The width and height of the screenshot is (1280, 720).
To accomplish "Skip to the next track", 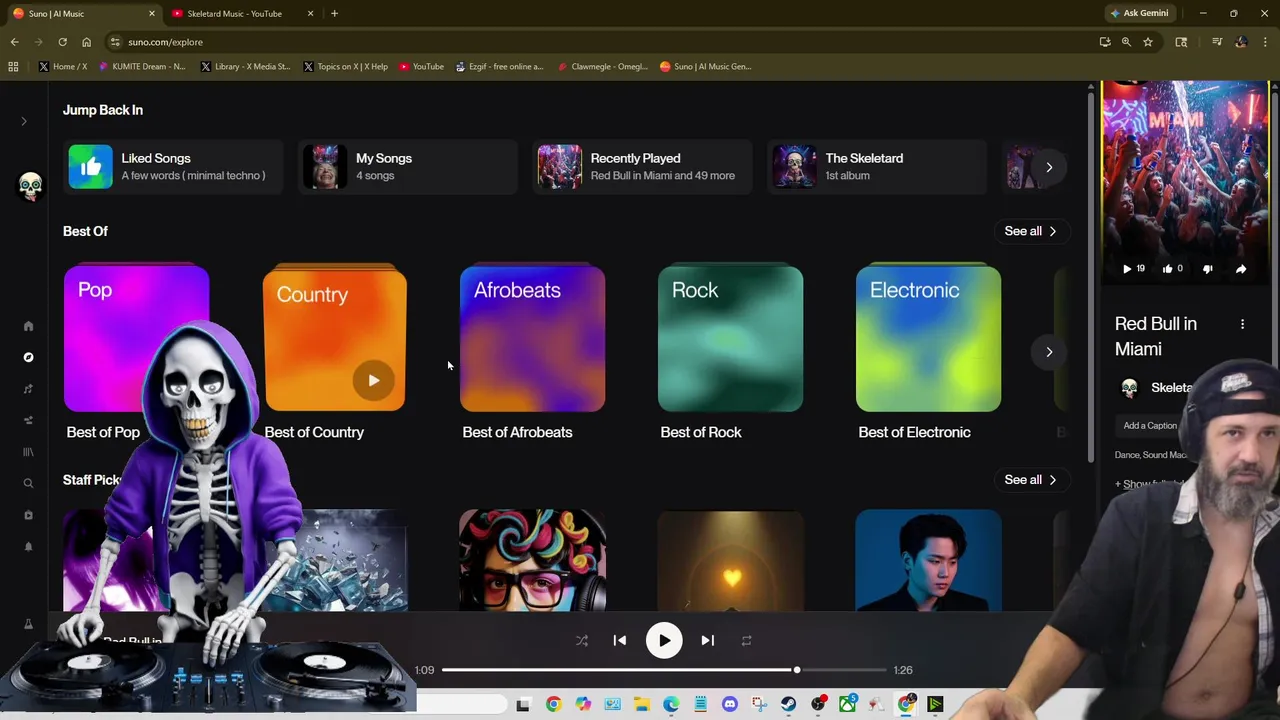I will [707, 641].
